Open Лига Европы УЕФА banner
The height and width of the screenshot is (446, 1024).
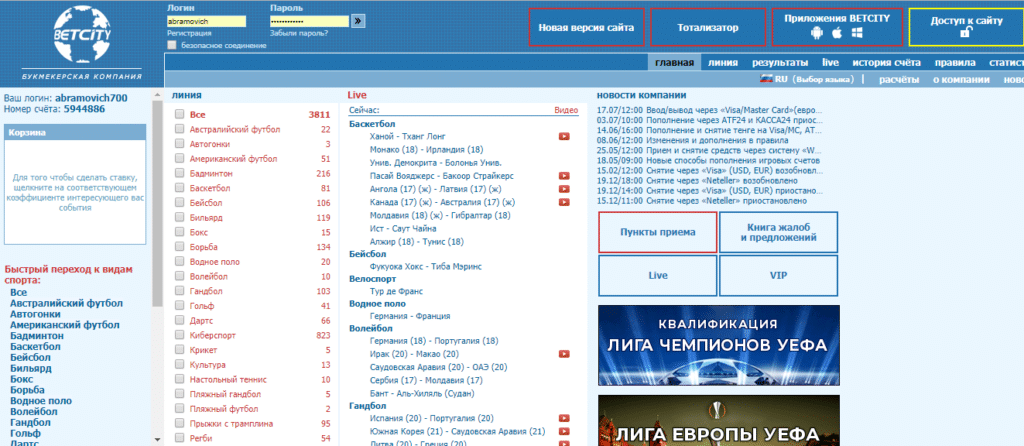(x=718, y=421)
